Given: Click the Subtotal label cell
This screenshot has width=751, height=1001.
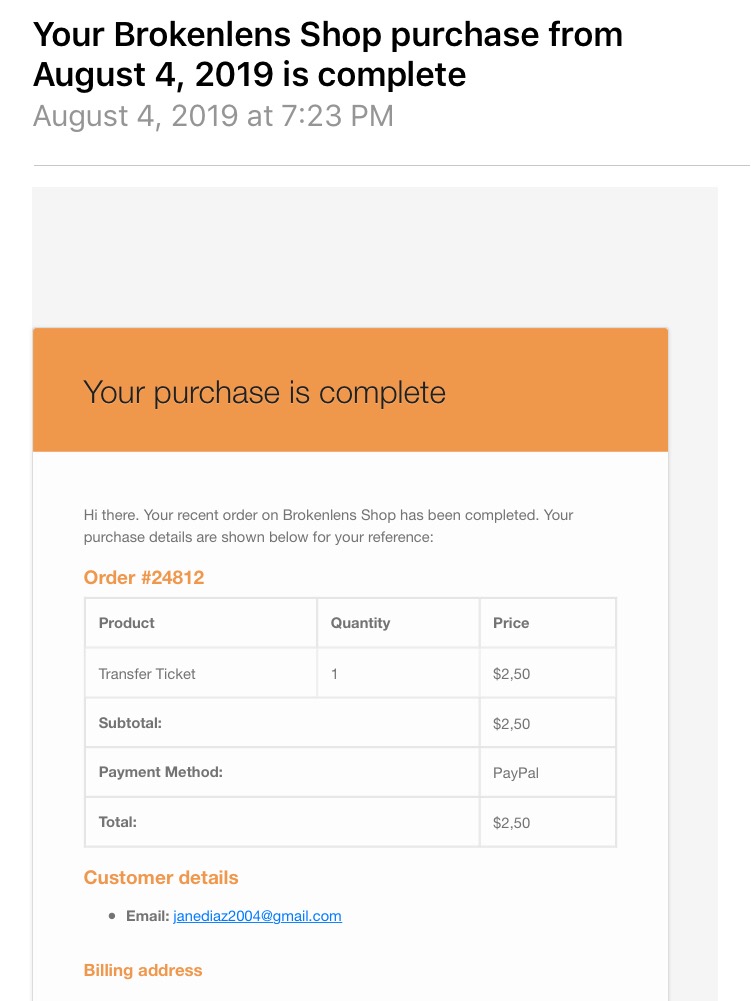Looking at the screenshot, I should point(282,723).
